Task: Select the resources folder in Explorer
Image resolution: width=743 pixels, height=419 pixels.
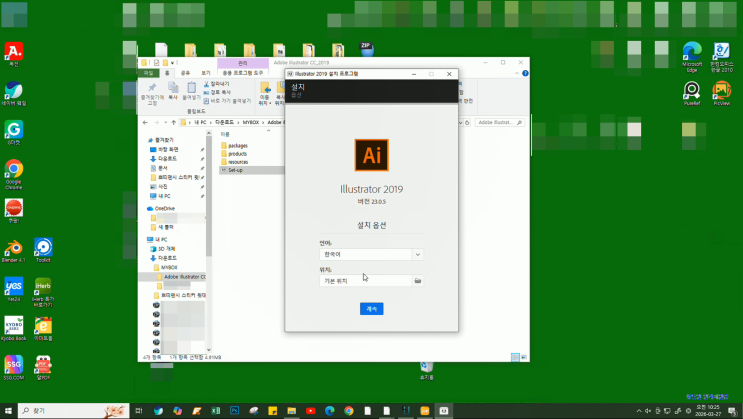Action: click(238, 162)
